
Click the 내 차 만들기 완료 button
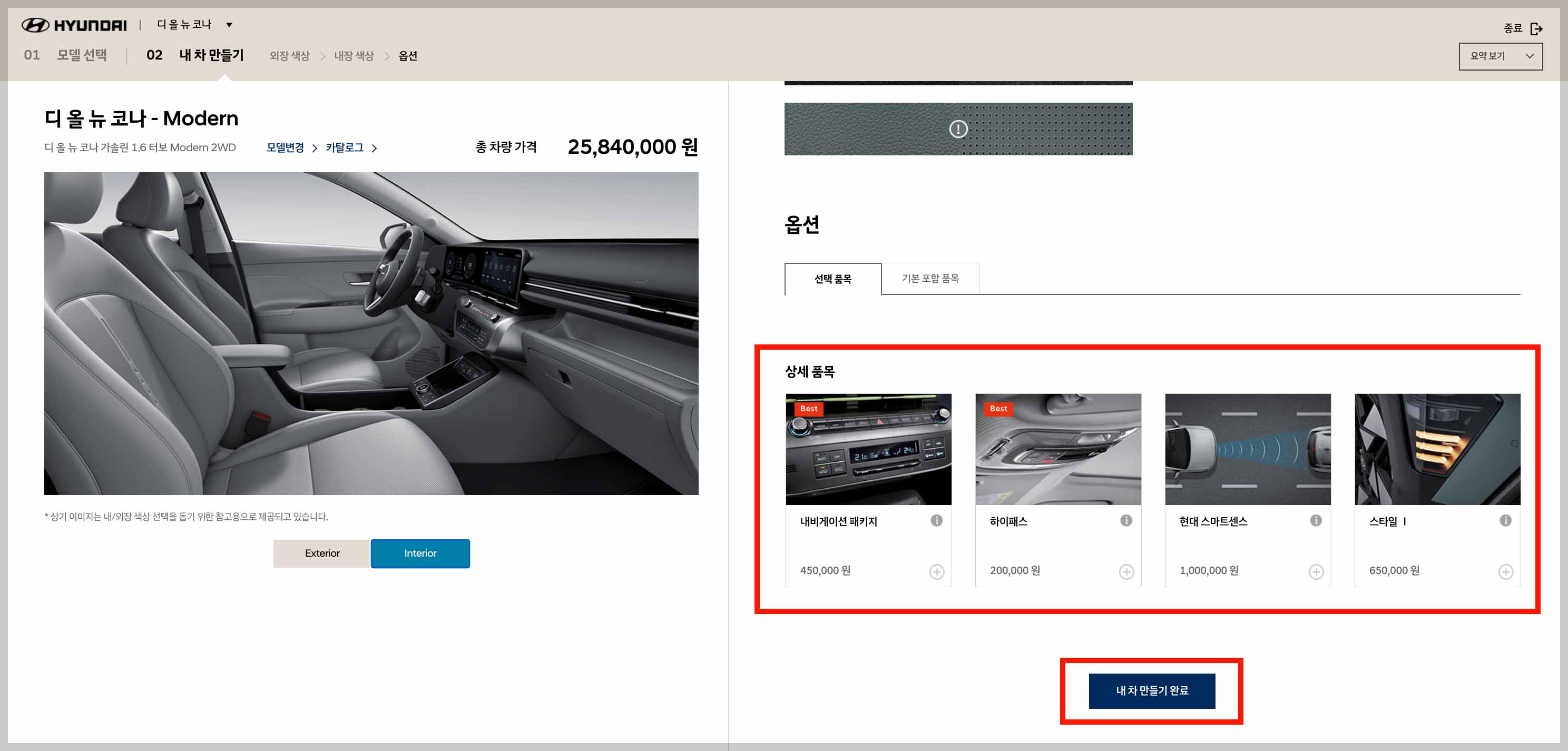pyautogui.click(x=1151, y=690)
